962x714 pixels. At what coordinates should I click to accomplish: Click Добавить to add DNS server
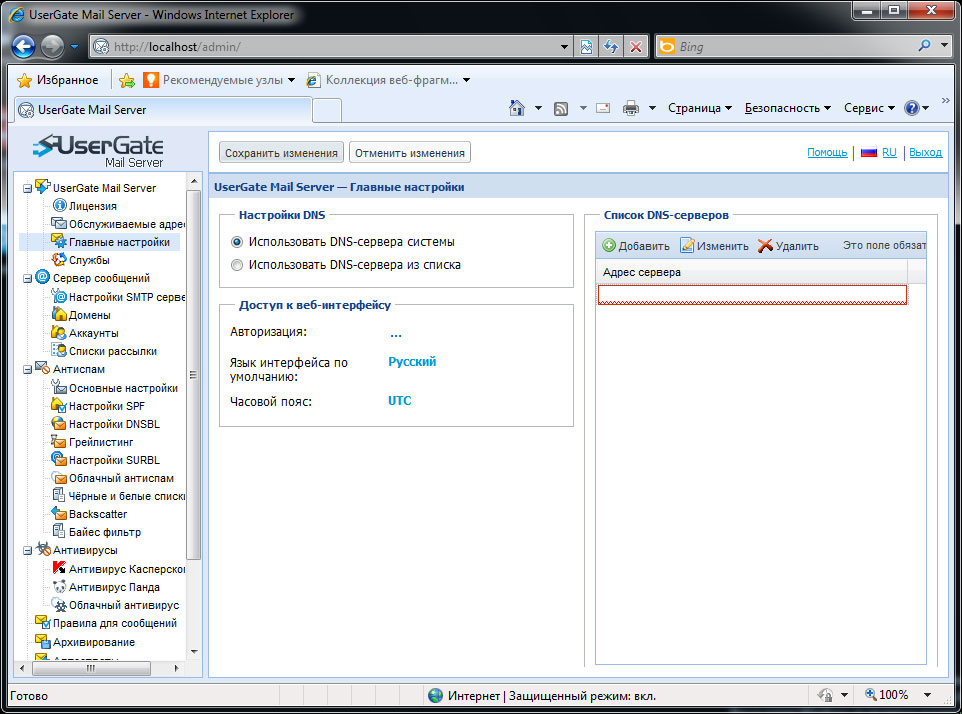tap(636, 245)
